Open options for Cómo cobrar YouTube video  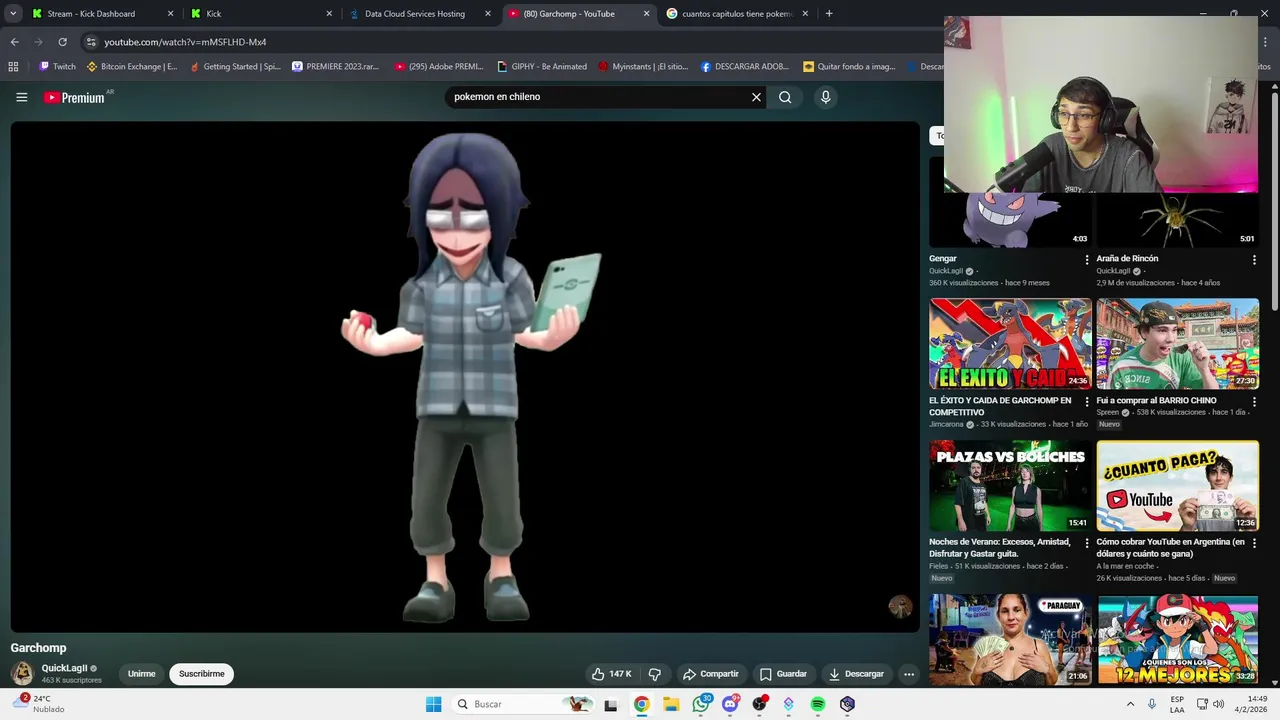(1254, 543)
